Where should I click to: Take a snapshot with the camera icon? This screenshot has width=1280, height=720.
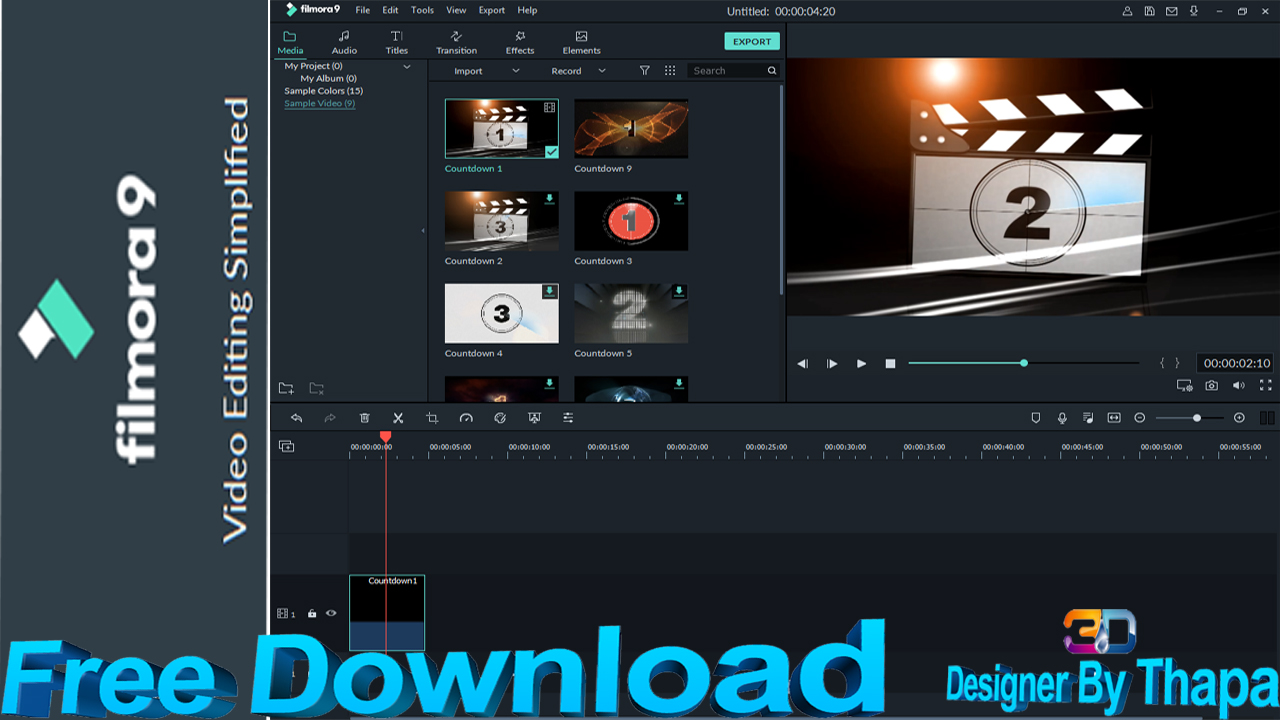1212,385
